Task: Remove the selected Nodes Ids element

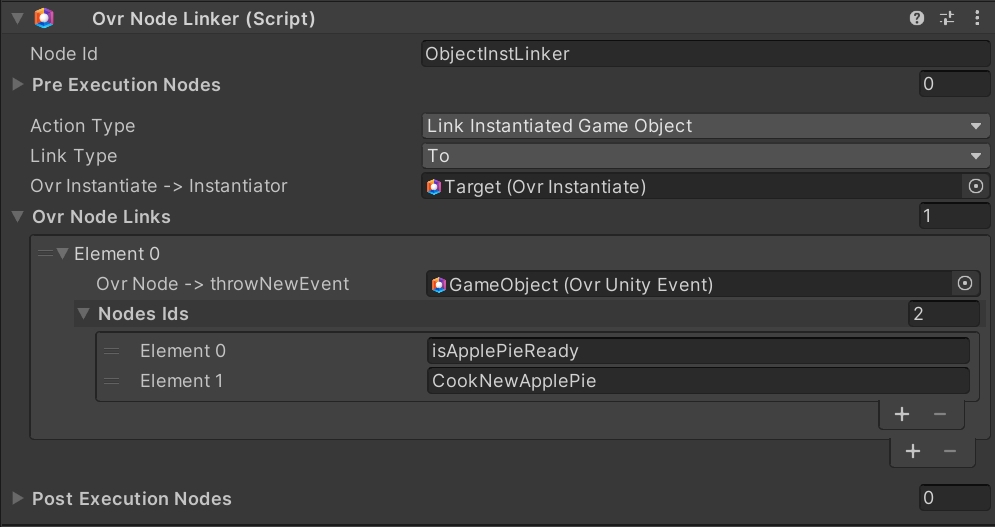Action: point(939,414)
